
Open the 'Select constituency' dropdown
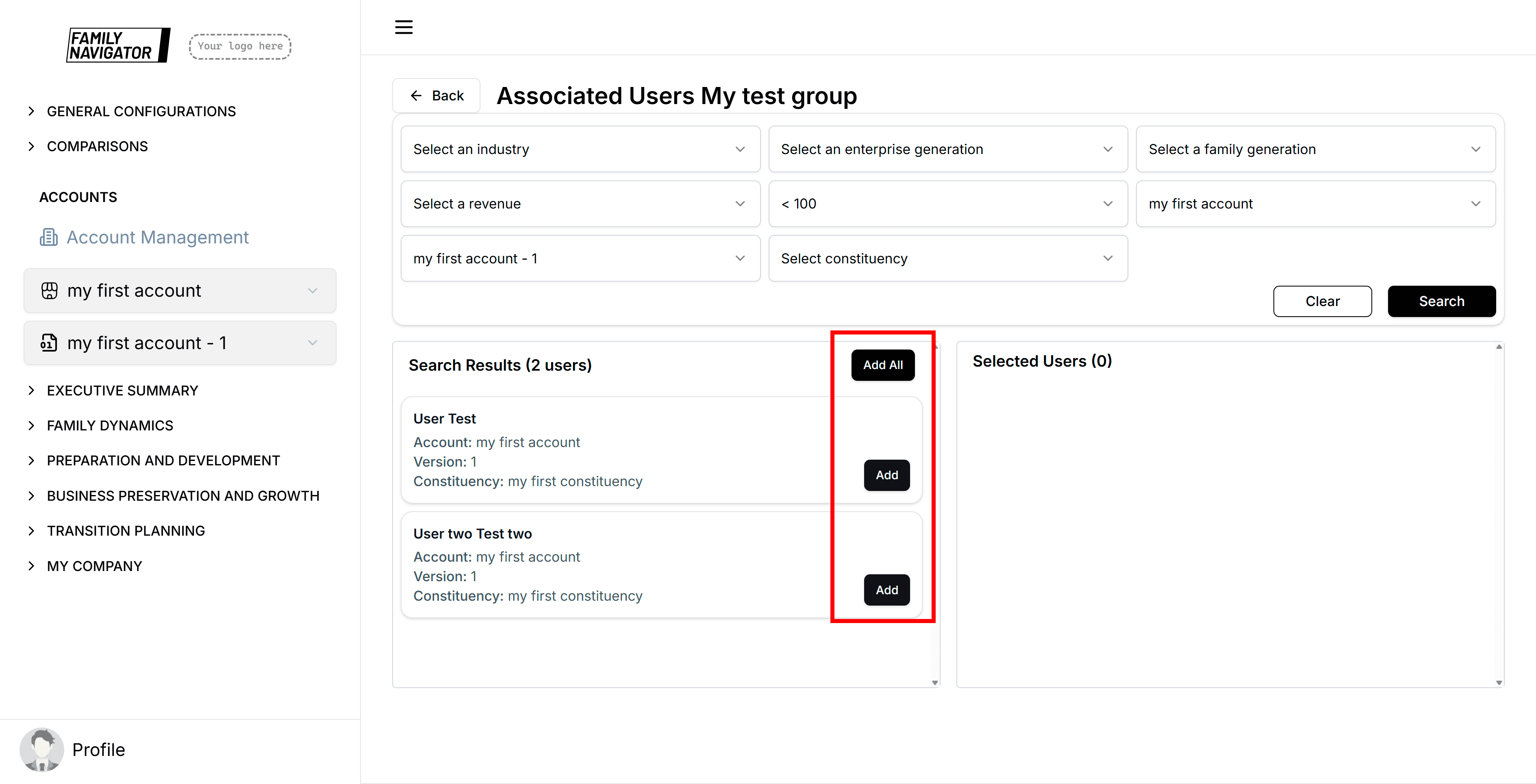click(947, 258)
